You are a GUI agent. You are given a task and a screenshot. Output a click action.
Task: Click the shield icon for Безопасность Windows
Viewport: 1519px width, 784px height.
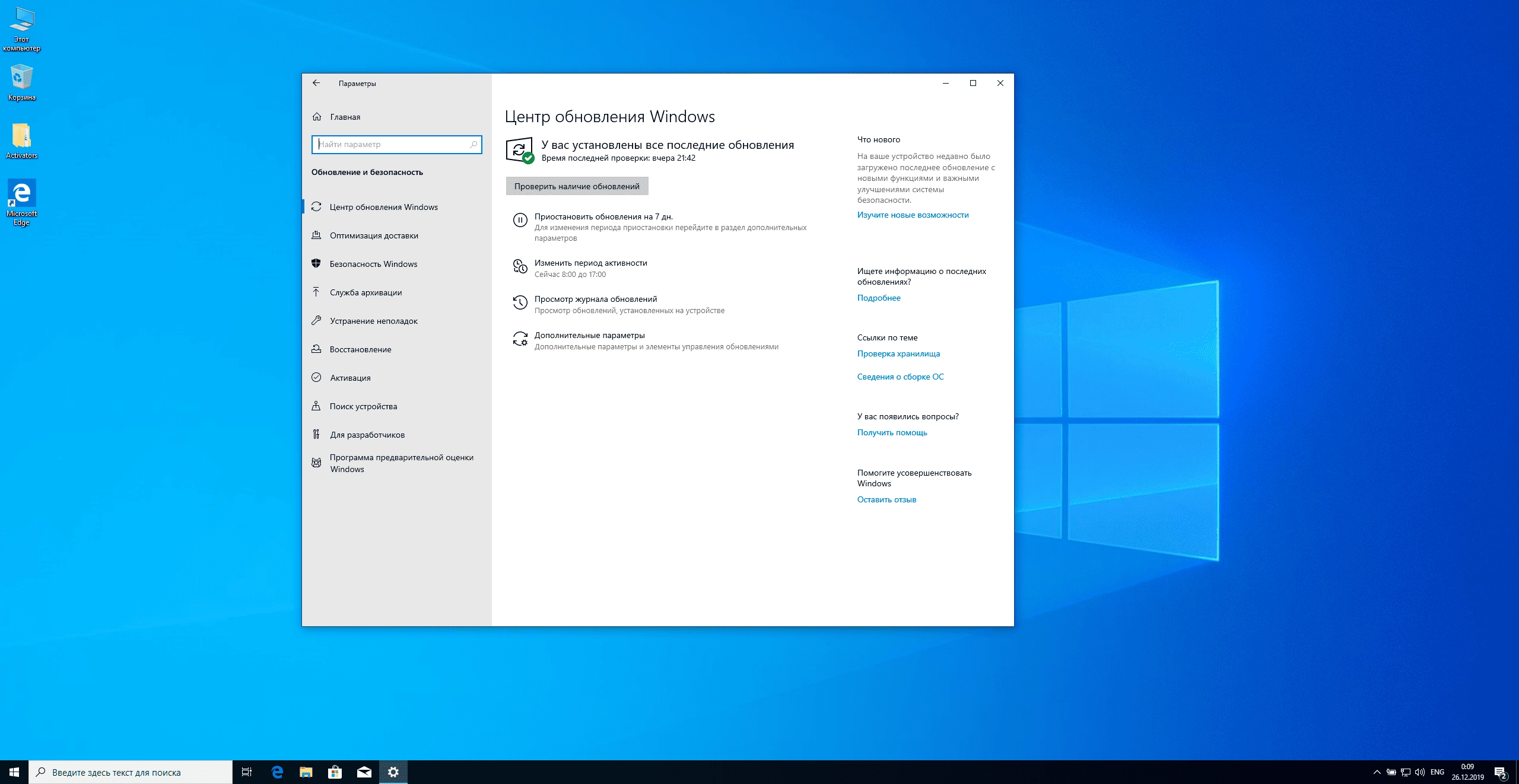[x=316, y=264]
